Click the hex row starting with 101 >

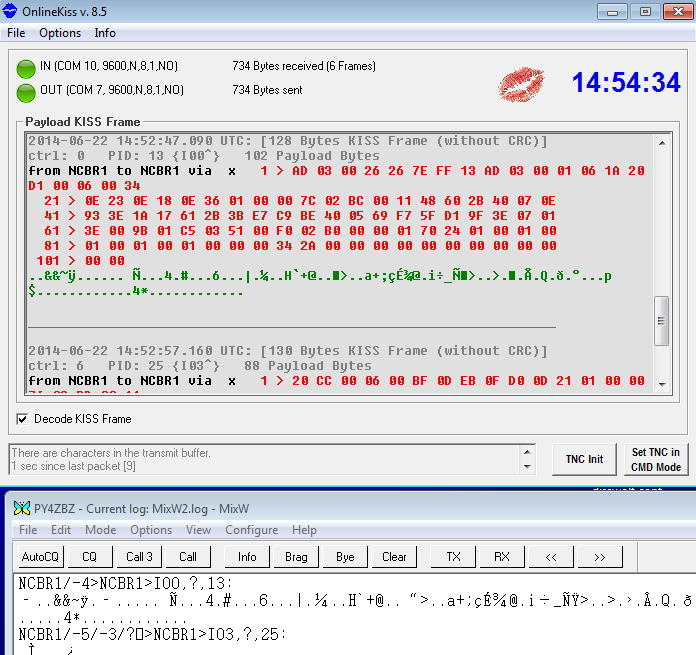click(80, 260)
